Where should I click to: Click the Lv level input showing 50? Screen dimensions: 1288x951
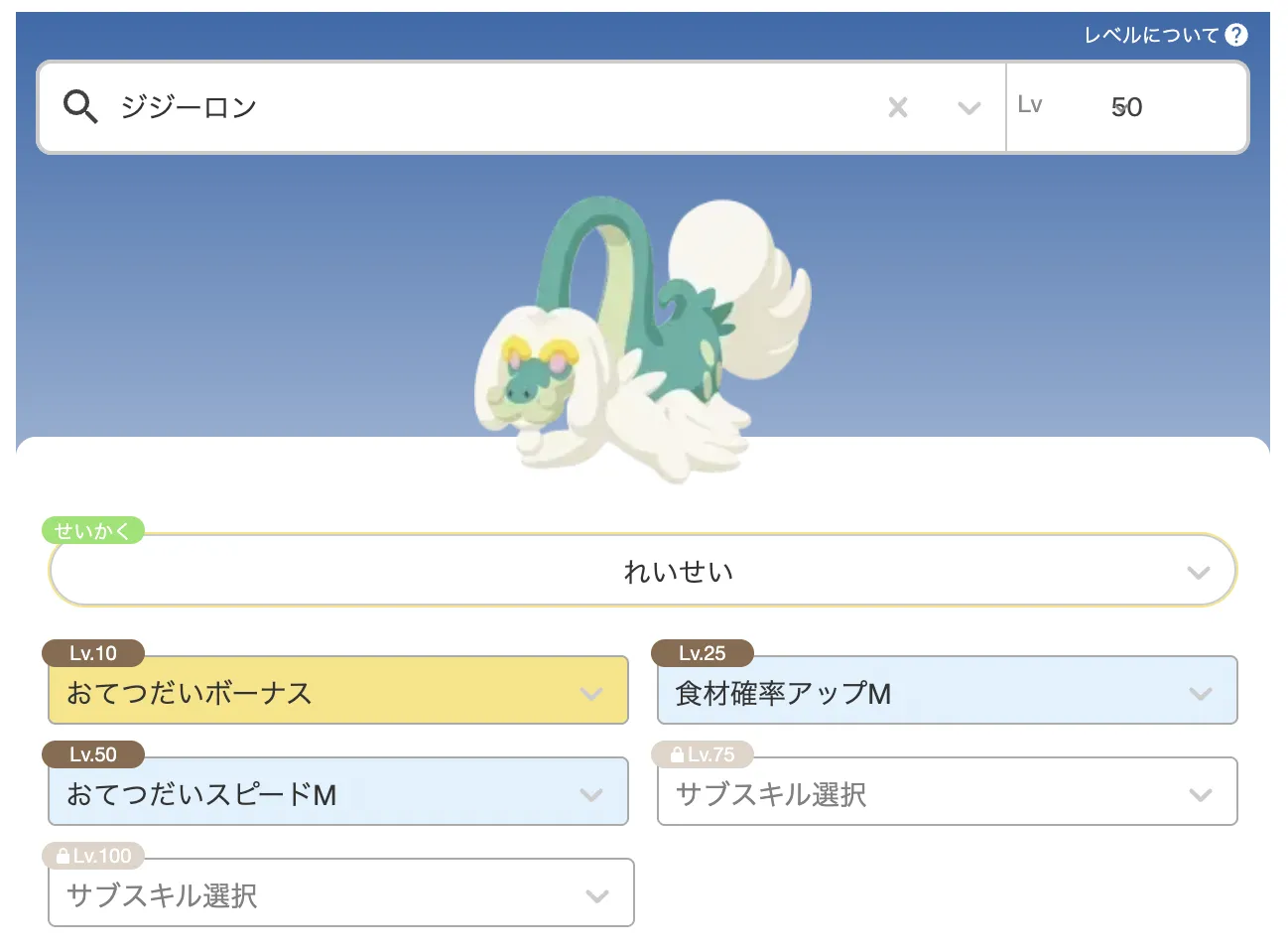tap(1126, 107)
